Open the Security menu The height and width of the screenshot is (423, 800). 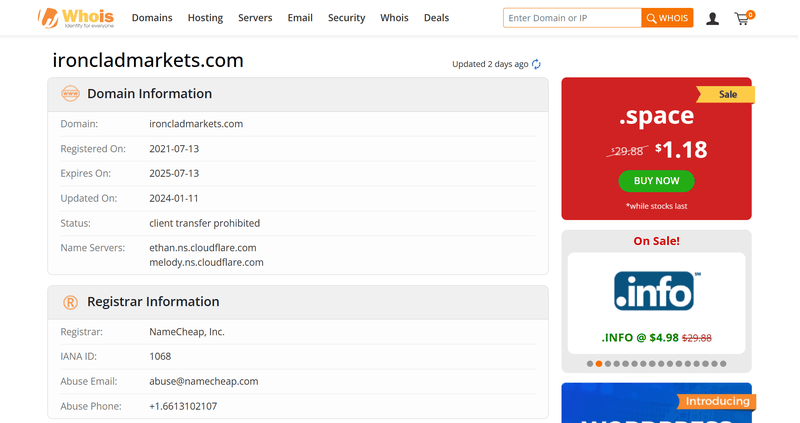click(346, 18)
